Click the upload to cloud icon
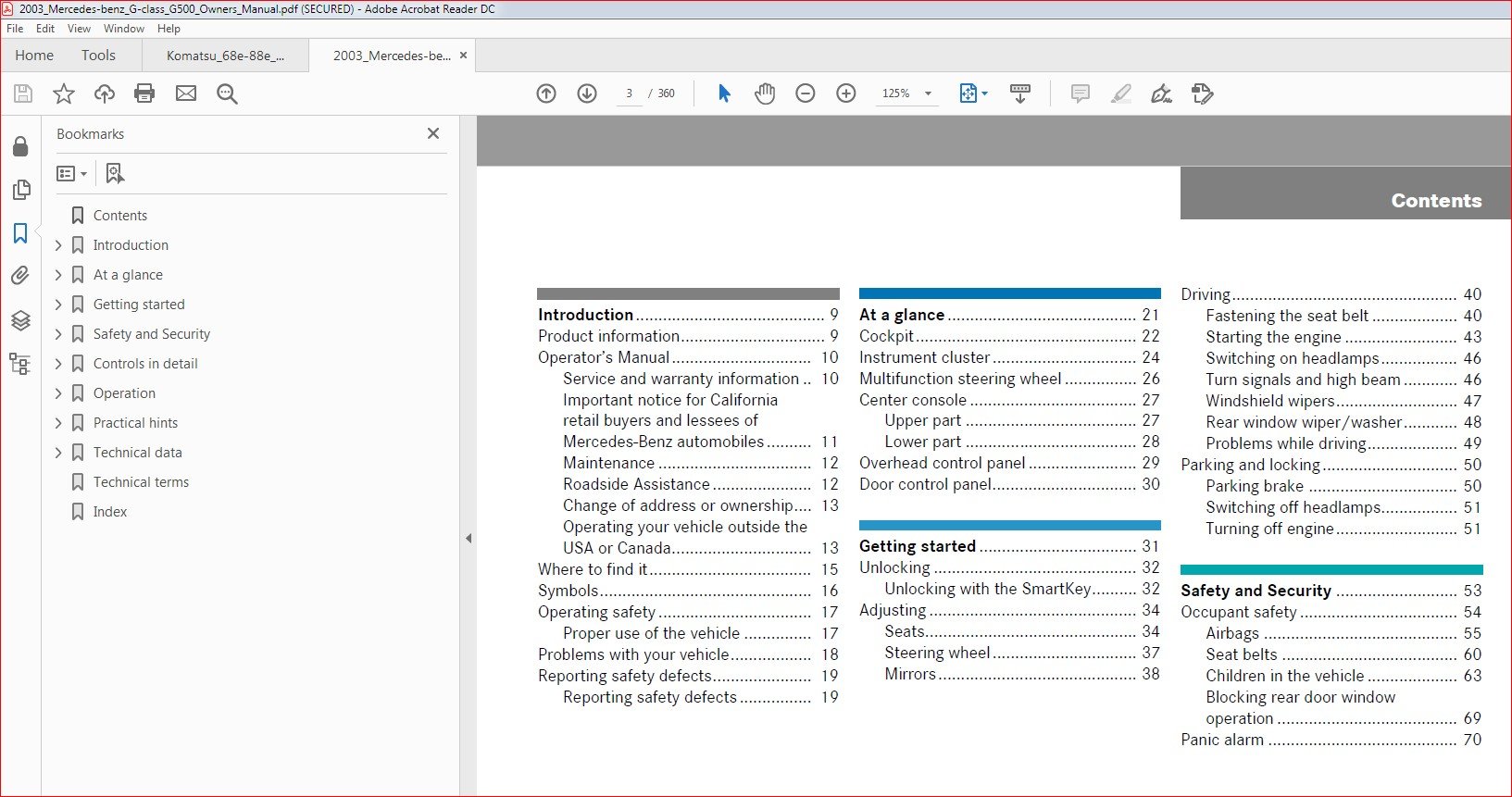Viewport: 1512px width, 797px height. [105, 93]
